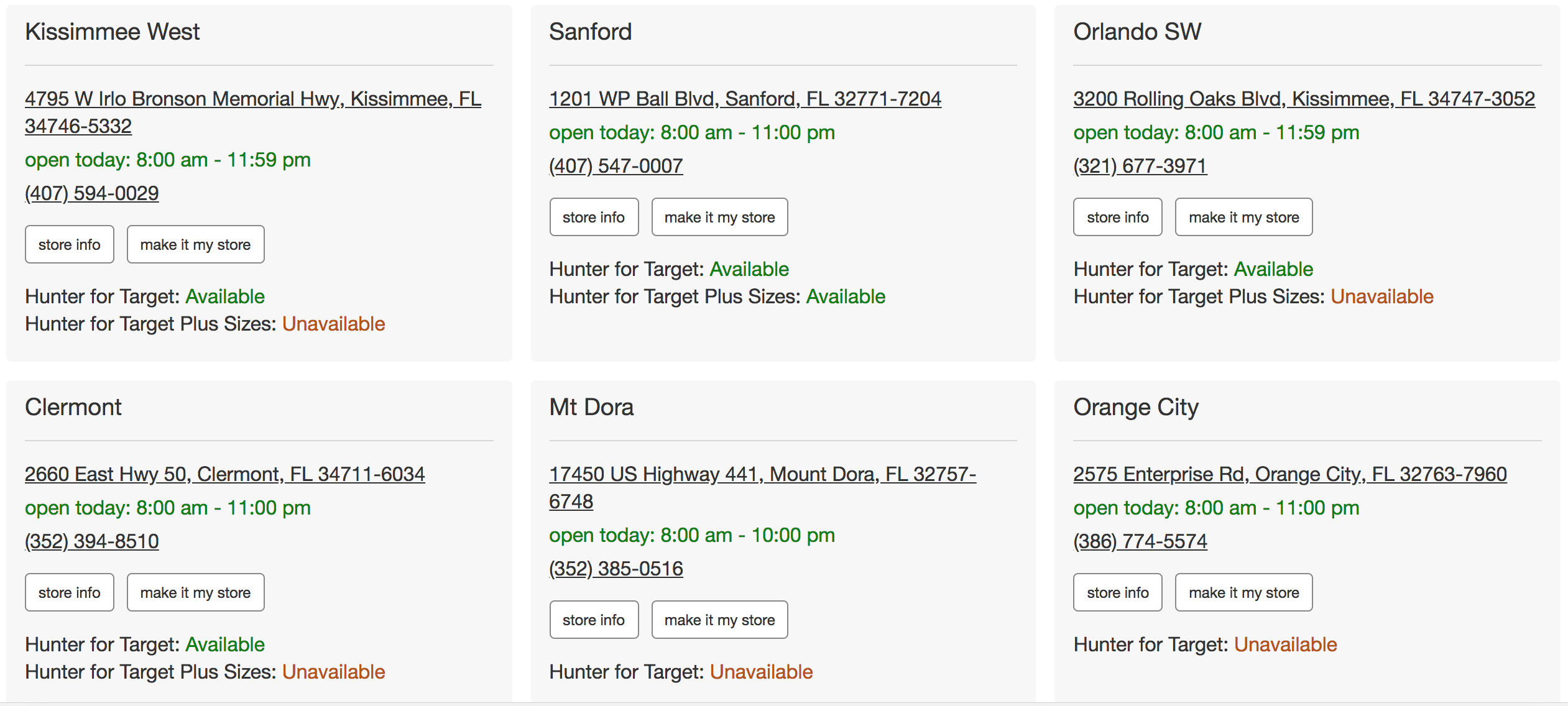Make Kissimmee West my store

[x=196, y=244]
